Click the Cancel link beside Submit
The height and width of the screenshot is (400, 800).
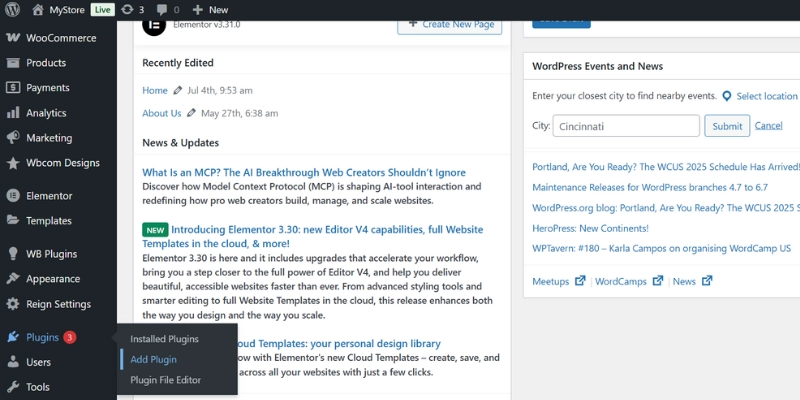click(768, 126)
